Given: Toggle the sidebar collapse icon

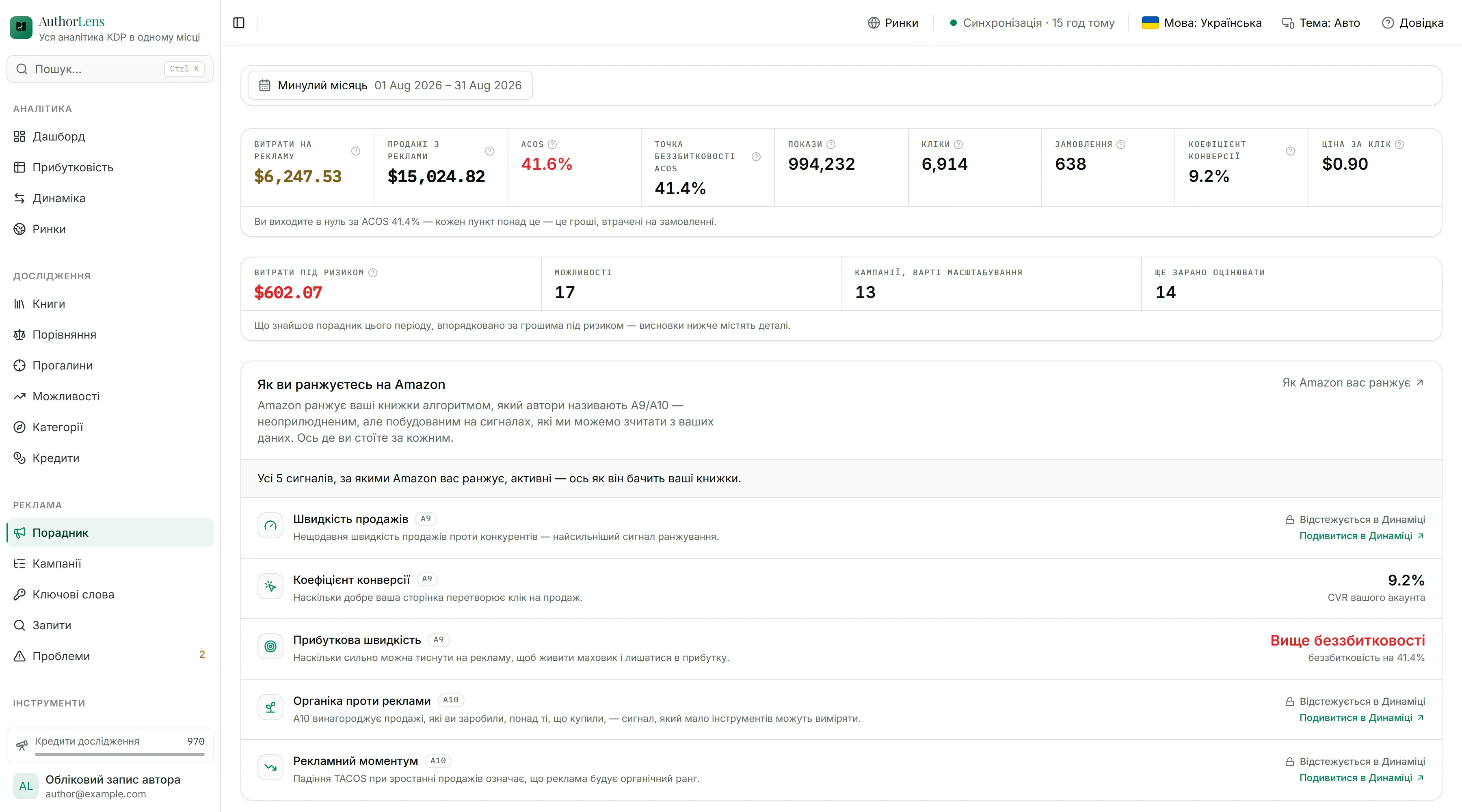Looking at the screenshot, I should [239, 23].
